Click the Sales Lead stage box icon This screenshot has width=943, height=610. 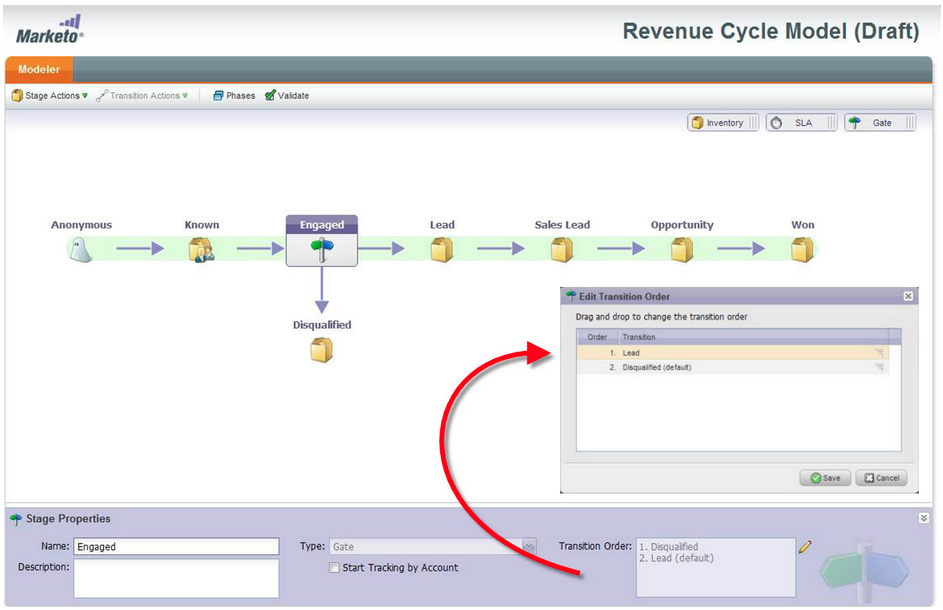(562, 249)
